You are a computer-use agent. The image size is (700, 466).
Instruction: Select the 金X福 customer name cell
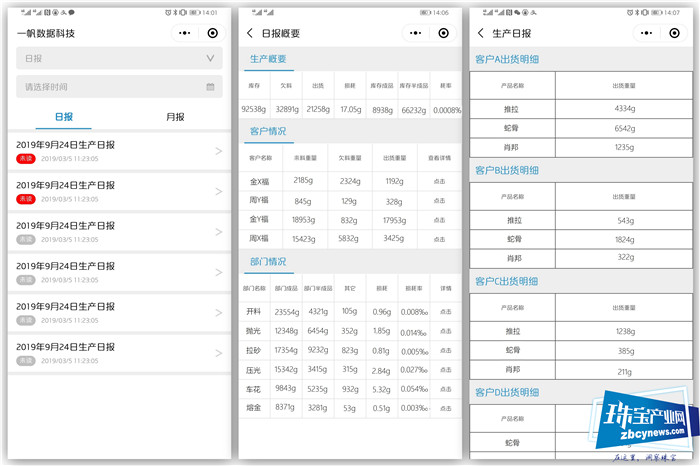tap(259, 181)
